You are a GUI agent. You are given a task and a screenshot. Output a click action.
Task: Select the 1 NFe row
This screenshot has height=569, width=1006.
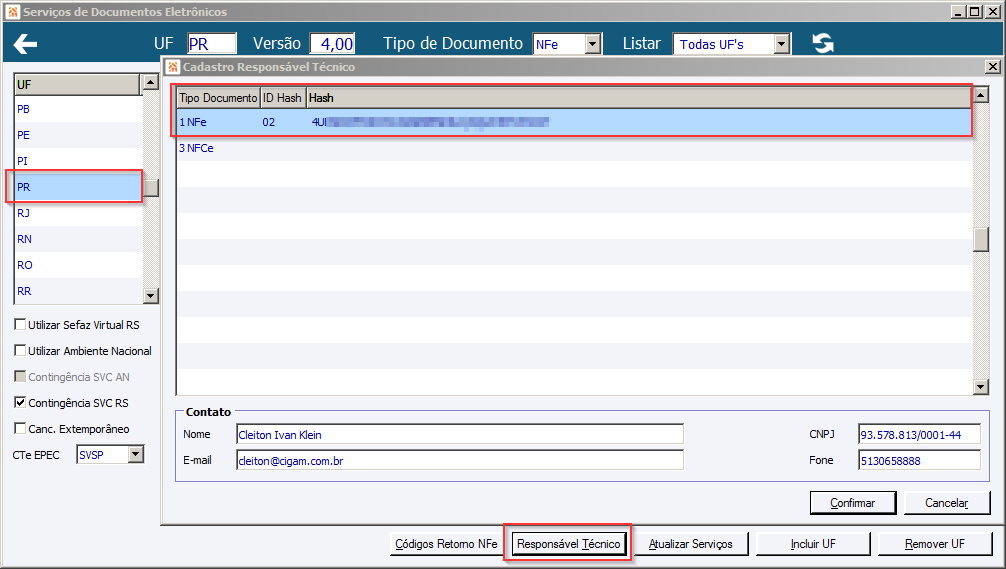click(574, 122)
